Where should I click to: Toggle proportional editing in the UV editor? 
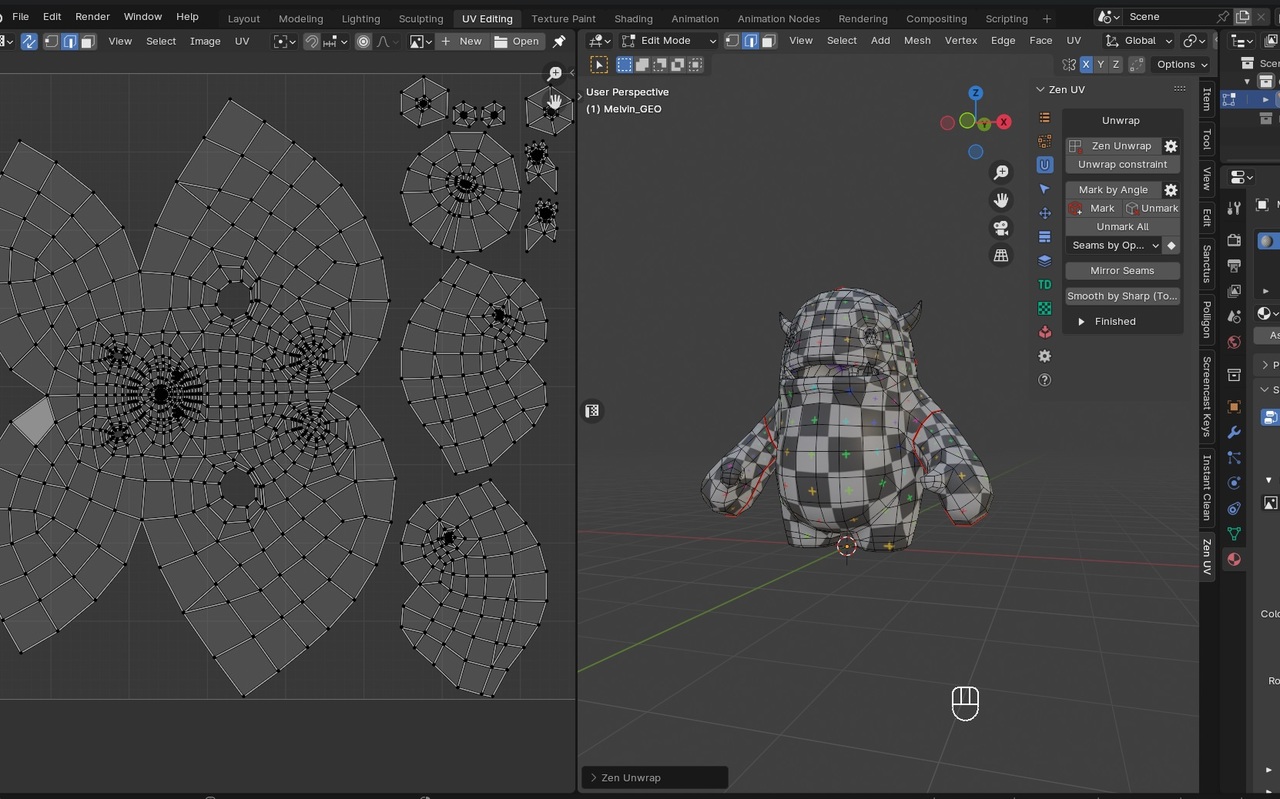coord(363,41)
